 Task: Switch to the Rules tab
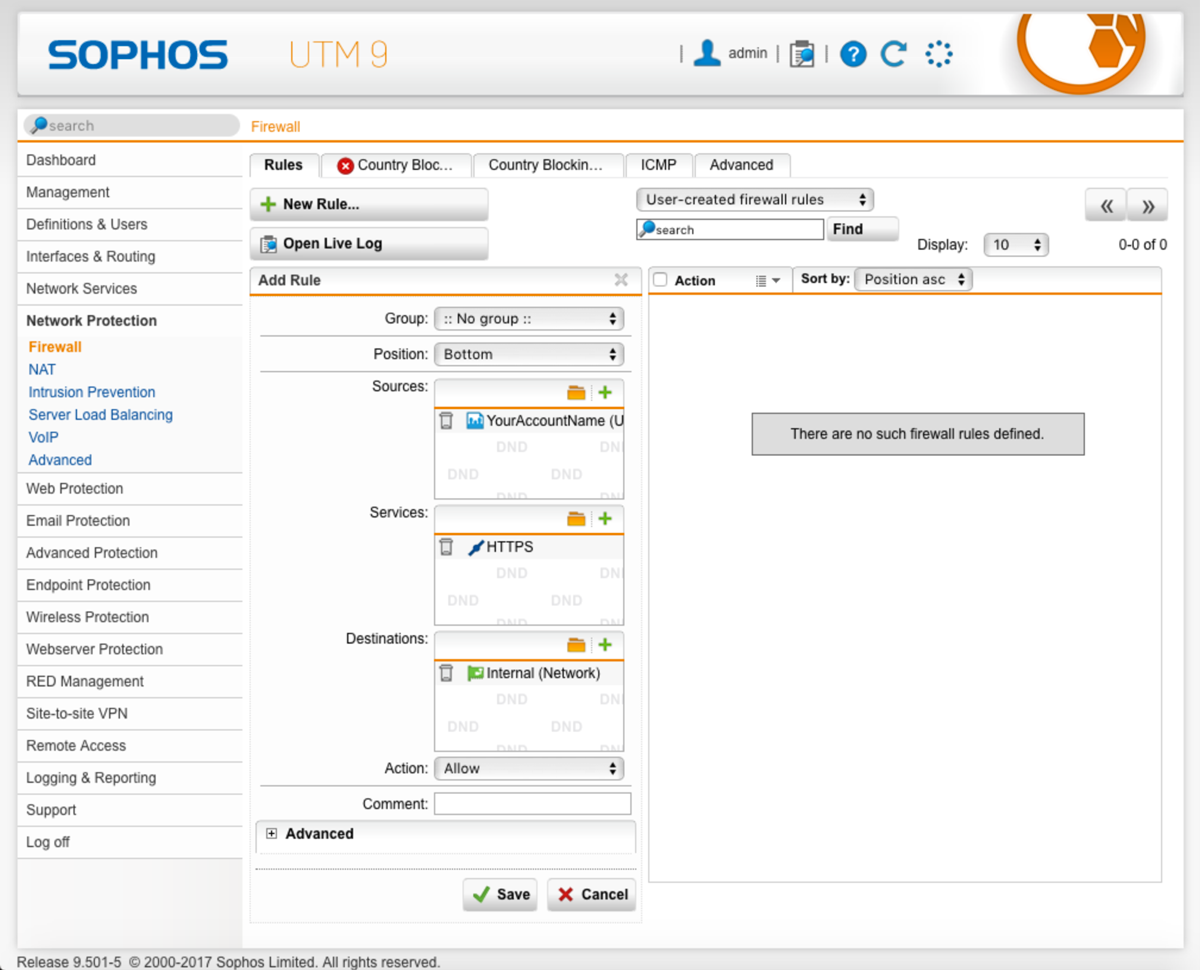click(x=283, y=165)
